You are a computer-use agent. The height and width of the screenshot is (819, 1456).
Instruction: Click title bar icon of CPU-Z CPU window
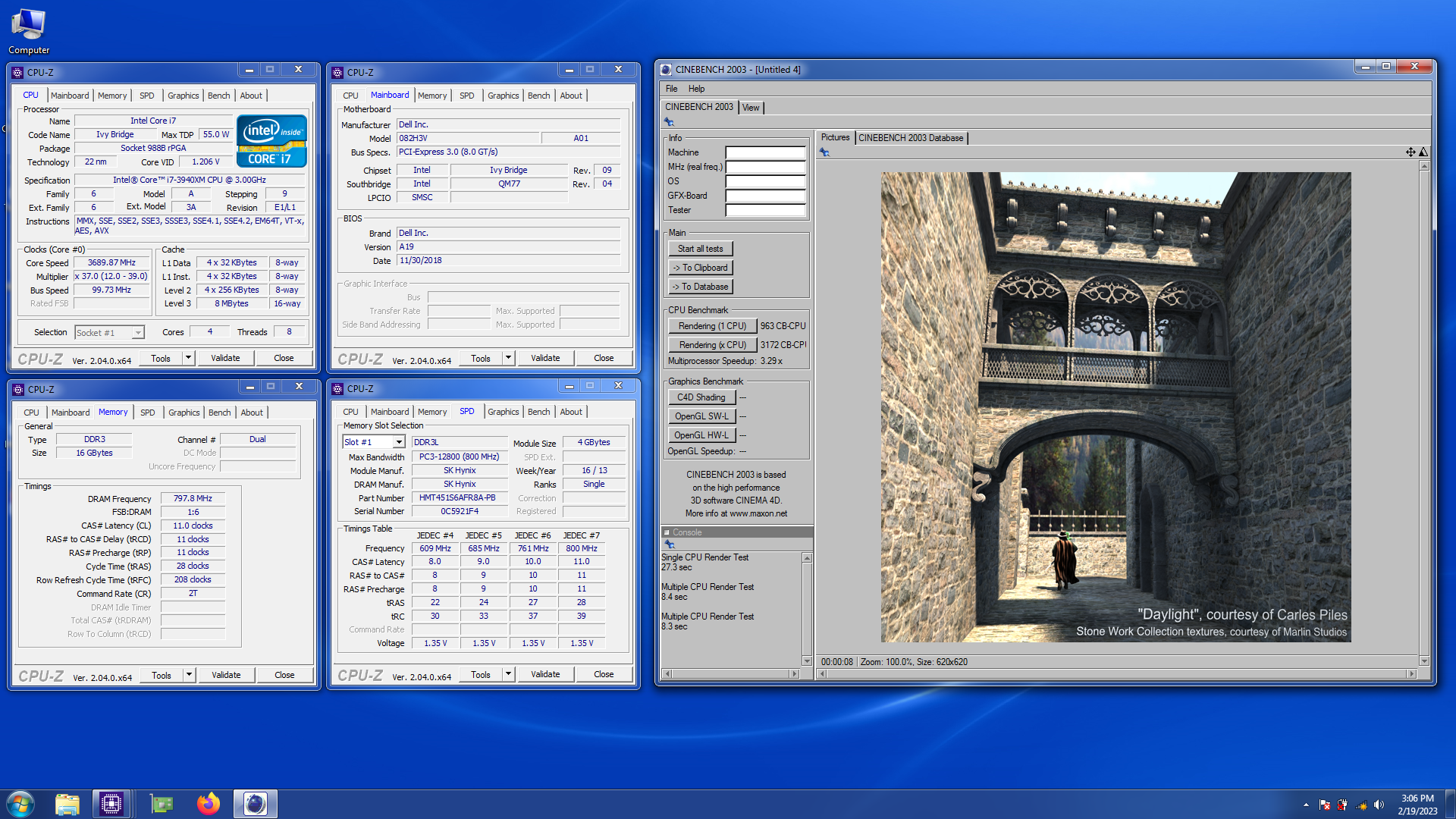click(x=17, y=73)
